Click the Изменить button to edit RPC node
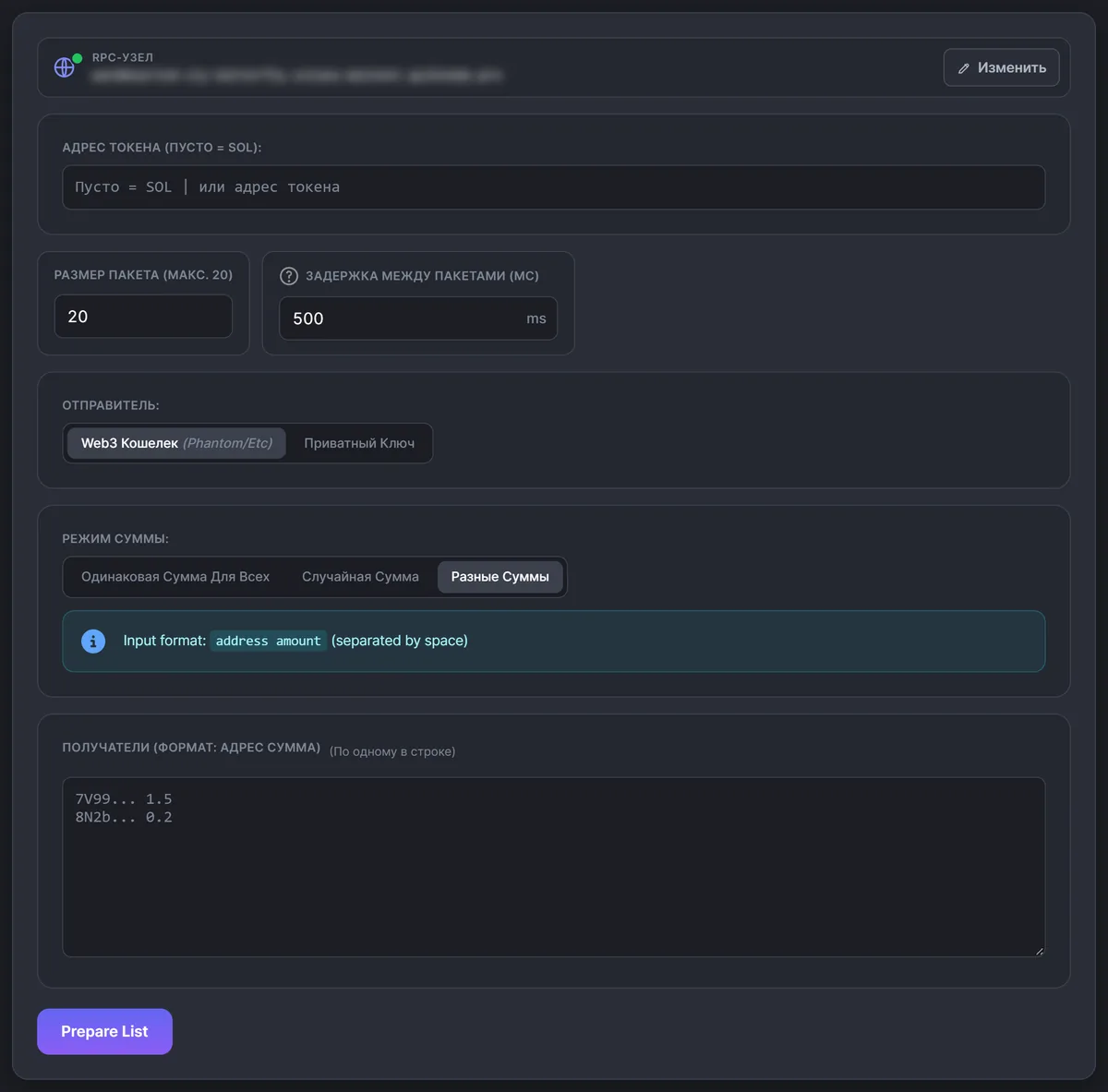Screen dimensions: 1108x1092 (1001, 67)
